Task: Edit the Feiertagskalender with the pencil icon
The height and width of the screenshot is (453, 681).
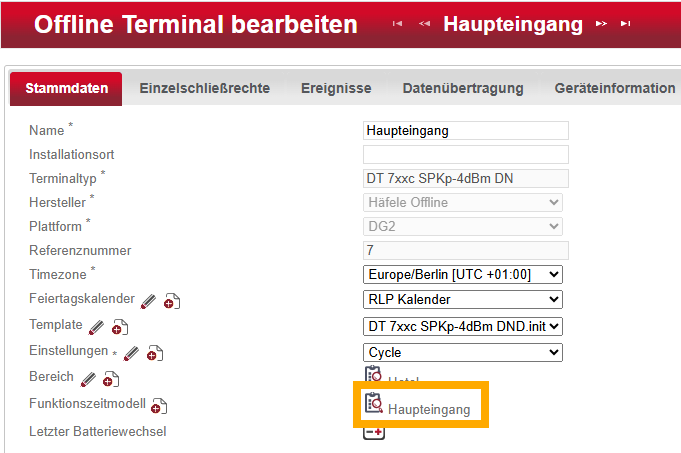Action: [149, 300]
